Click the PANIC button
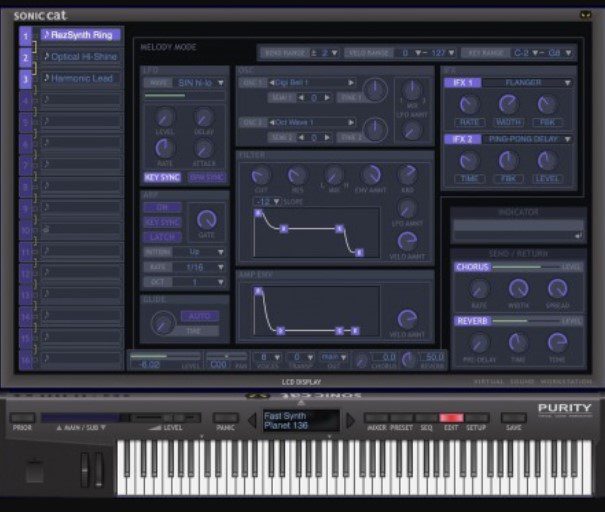This screenshot has width=605, height=512. (225, 417)
